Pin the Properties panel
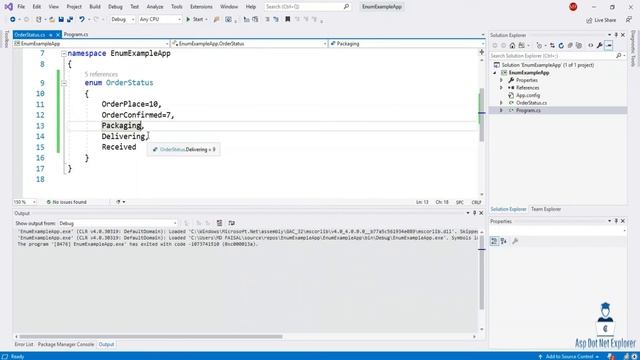The width and height of the screenshot is (640, 360). pos(616,221)
